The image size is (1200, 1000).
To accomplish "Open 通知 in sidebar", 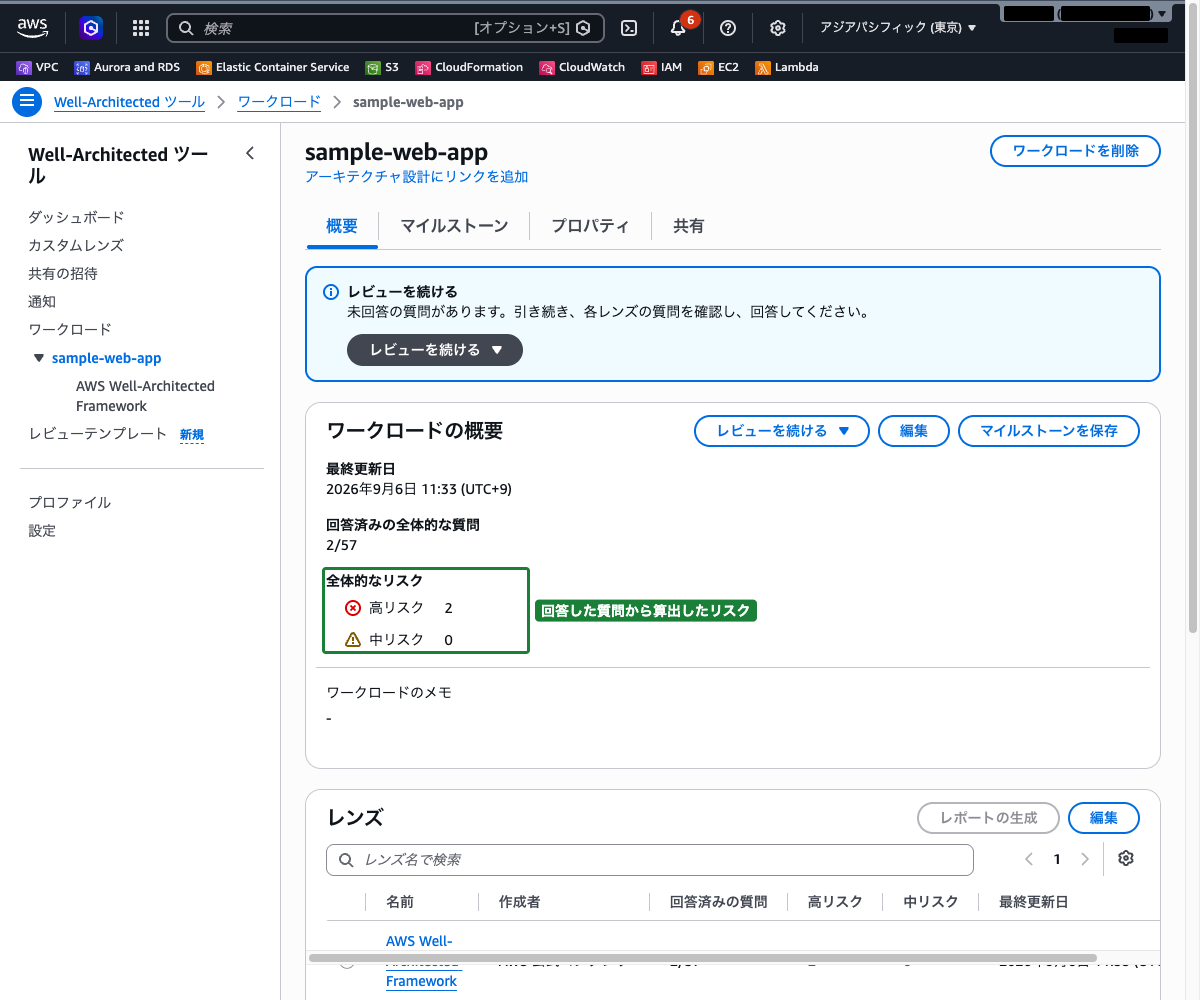I will [42, 301].
